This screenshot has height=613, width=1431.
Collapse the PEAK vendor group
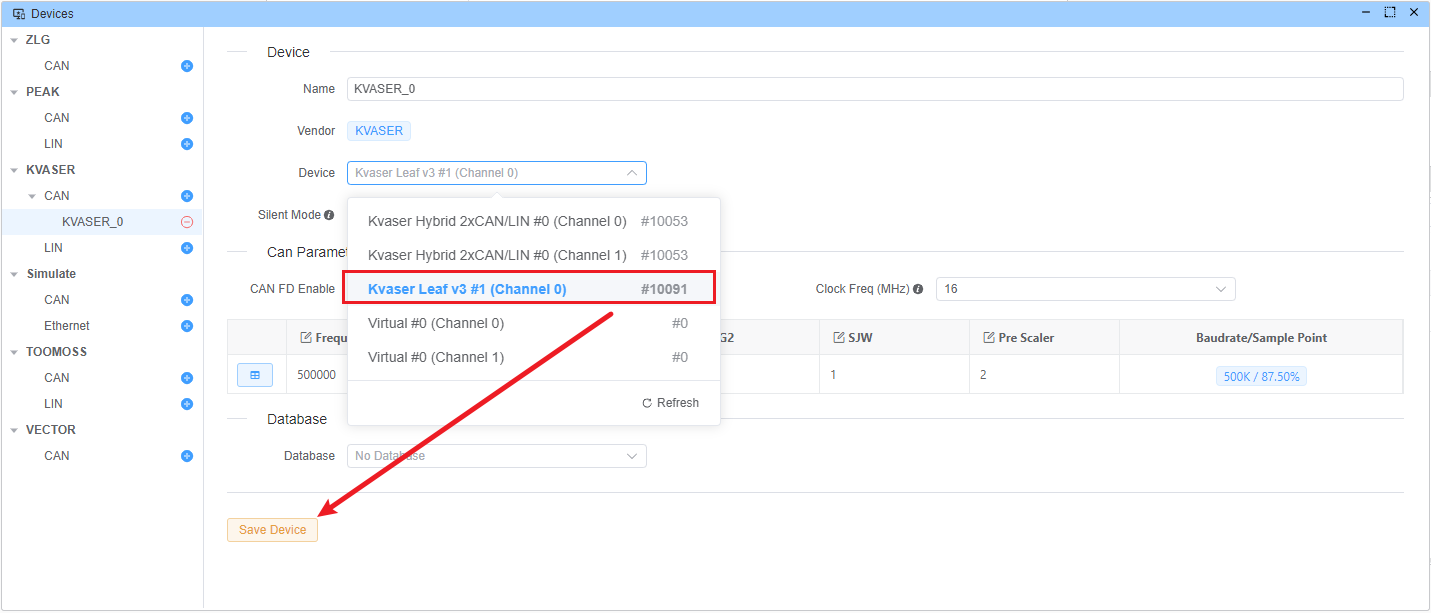coord(14,92)
